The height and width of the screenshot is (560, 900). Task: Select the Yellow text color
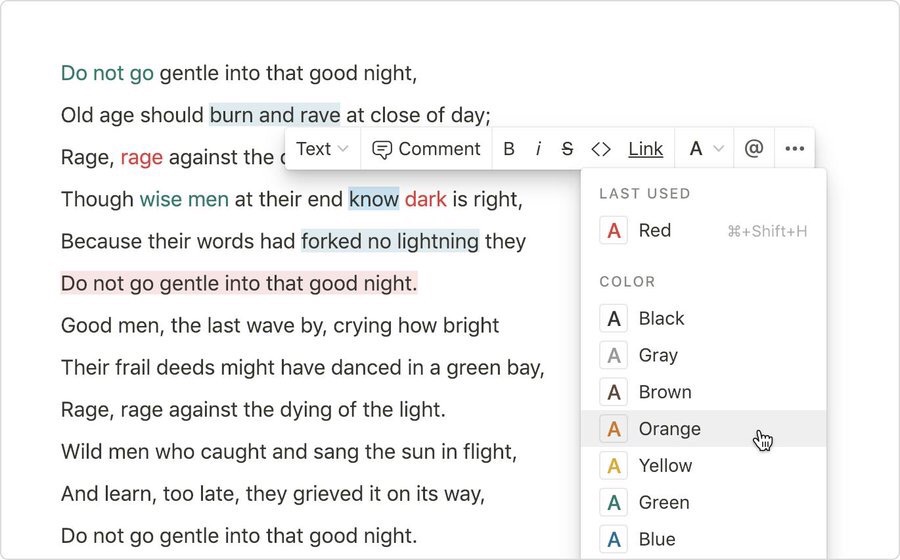pyautogui.click(x=704, y=465)
